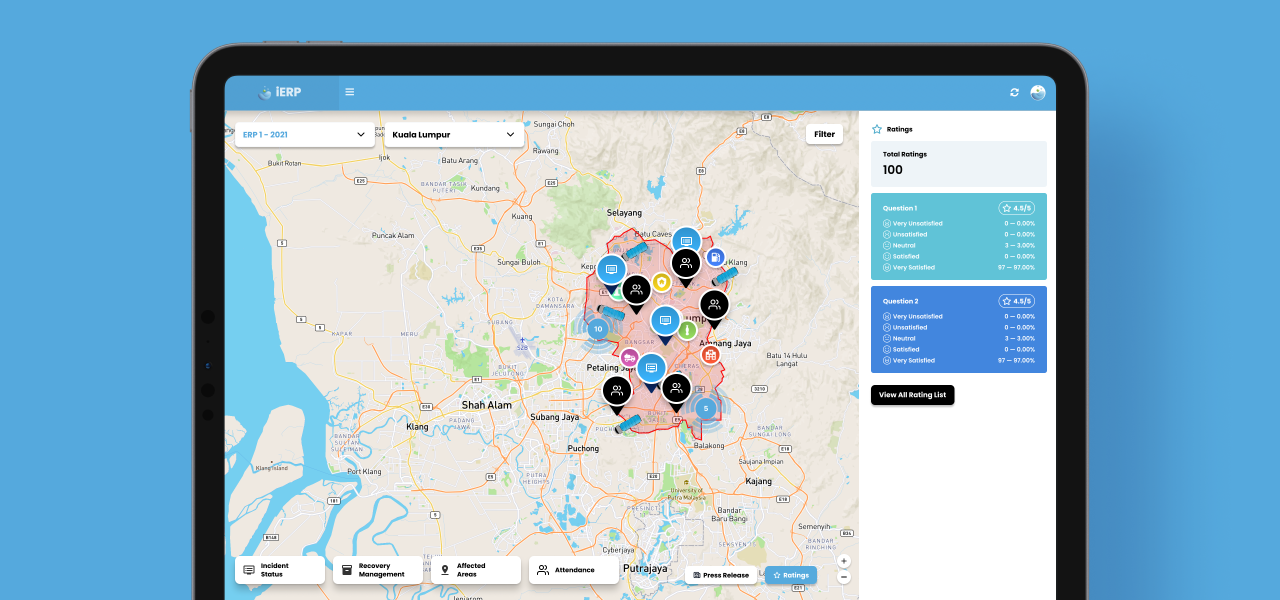Click the yellow shield home marker

[x=661, y=284]
